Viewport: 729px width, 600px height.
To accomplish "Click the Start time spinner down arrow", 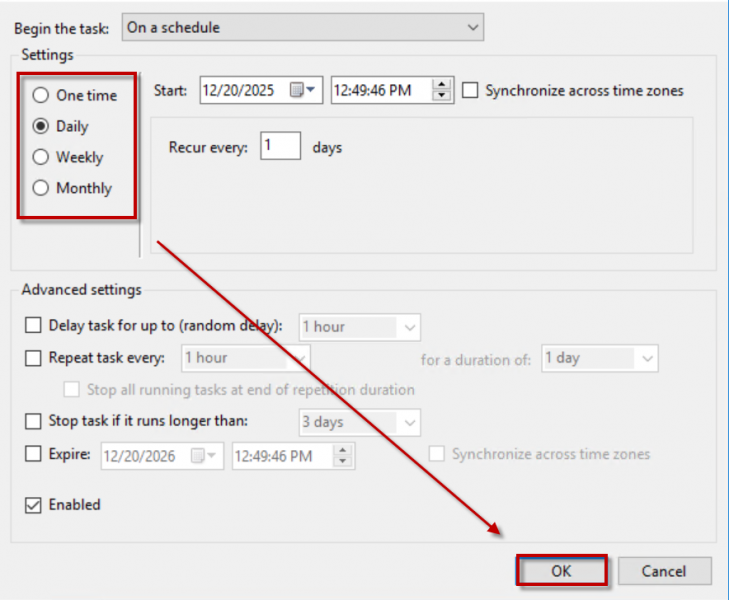I will (442, 96).
